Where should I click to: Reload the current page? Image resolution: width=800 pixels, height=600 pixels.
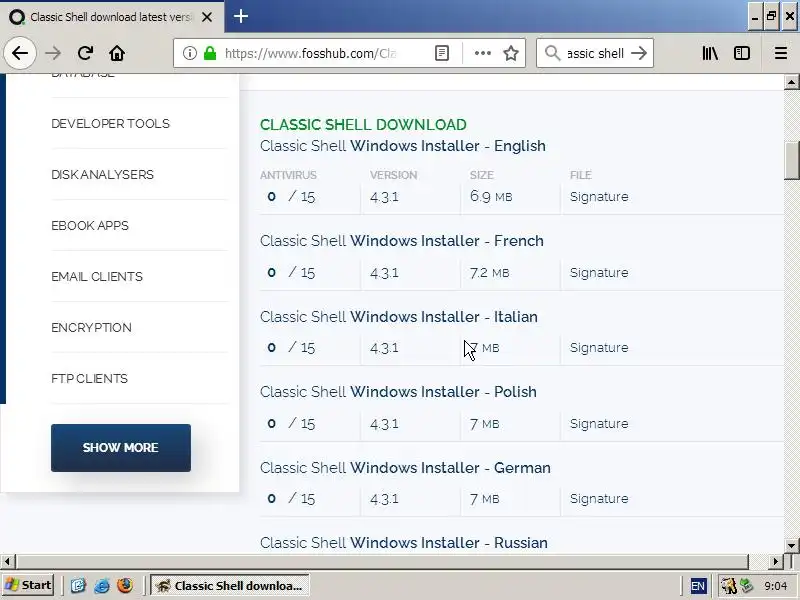point(85,53)
